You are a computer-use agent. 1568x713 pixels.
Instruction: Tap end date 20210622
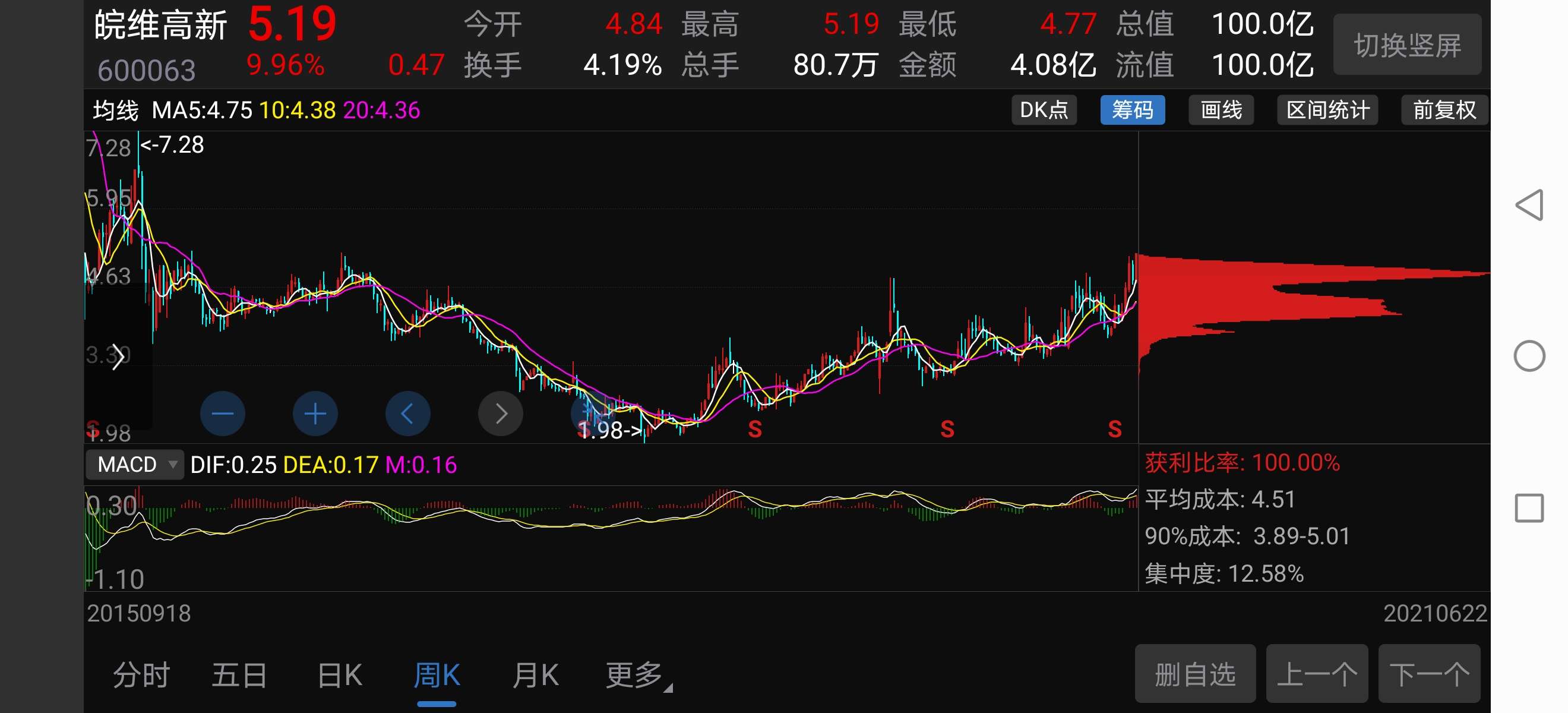tap(1436, 614)
